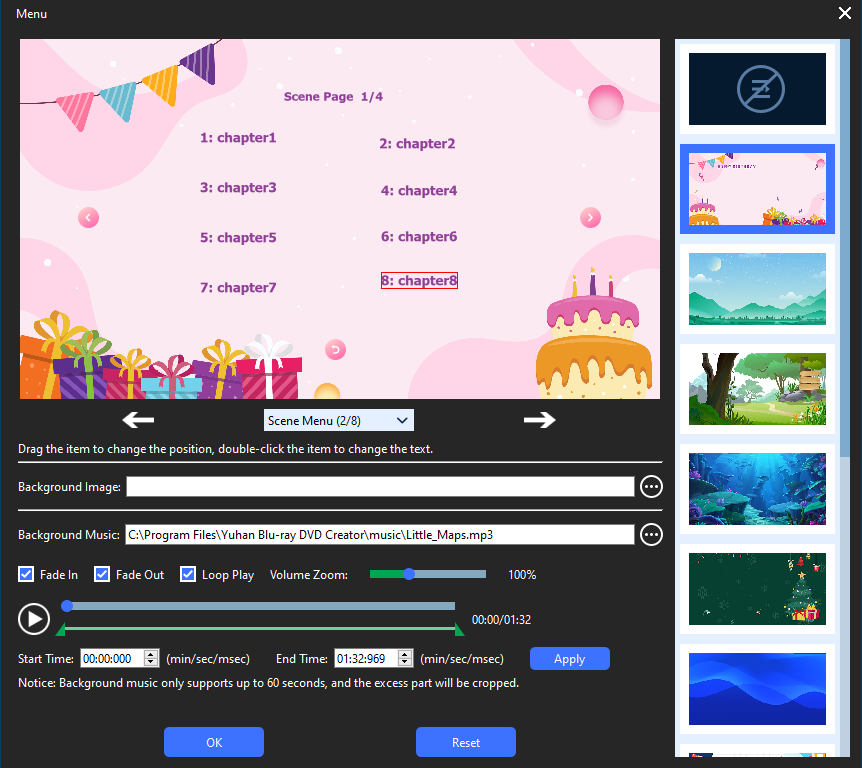Click the left arrow to go to previous menu

click(138, 420)
